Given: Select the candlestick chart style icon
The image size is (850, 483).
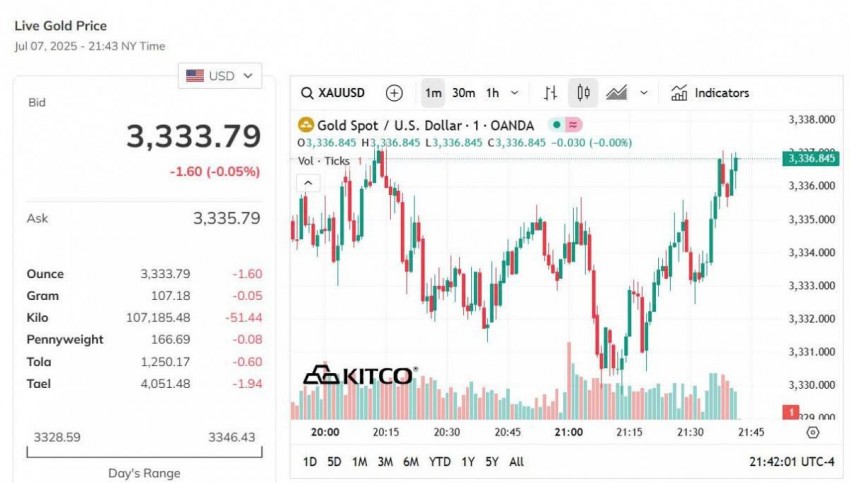Looking at the screenshot, I should point(583,93).
